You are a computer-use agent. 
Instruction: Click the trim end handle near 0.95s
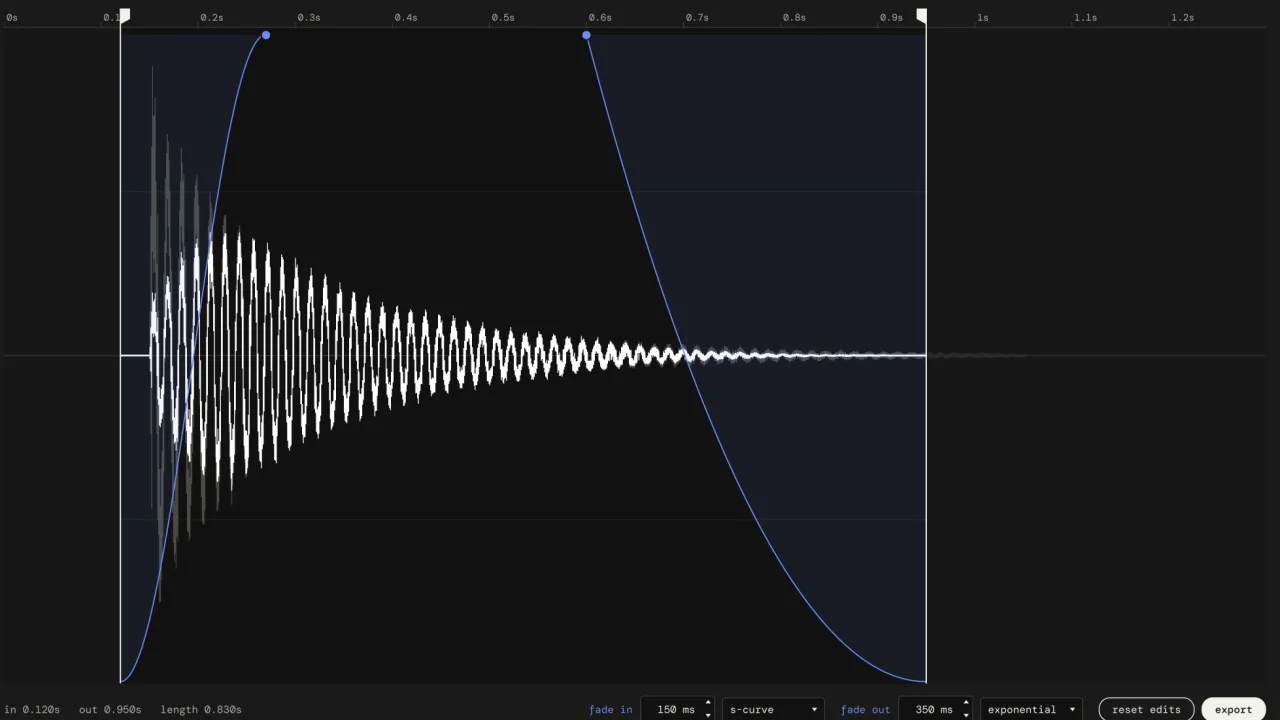click(922, 16)
